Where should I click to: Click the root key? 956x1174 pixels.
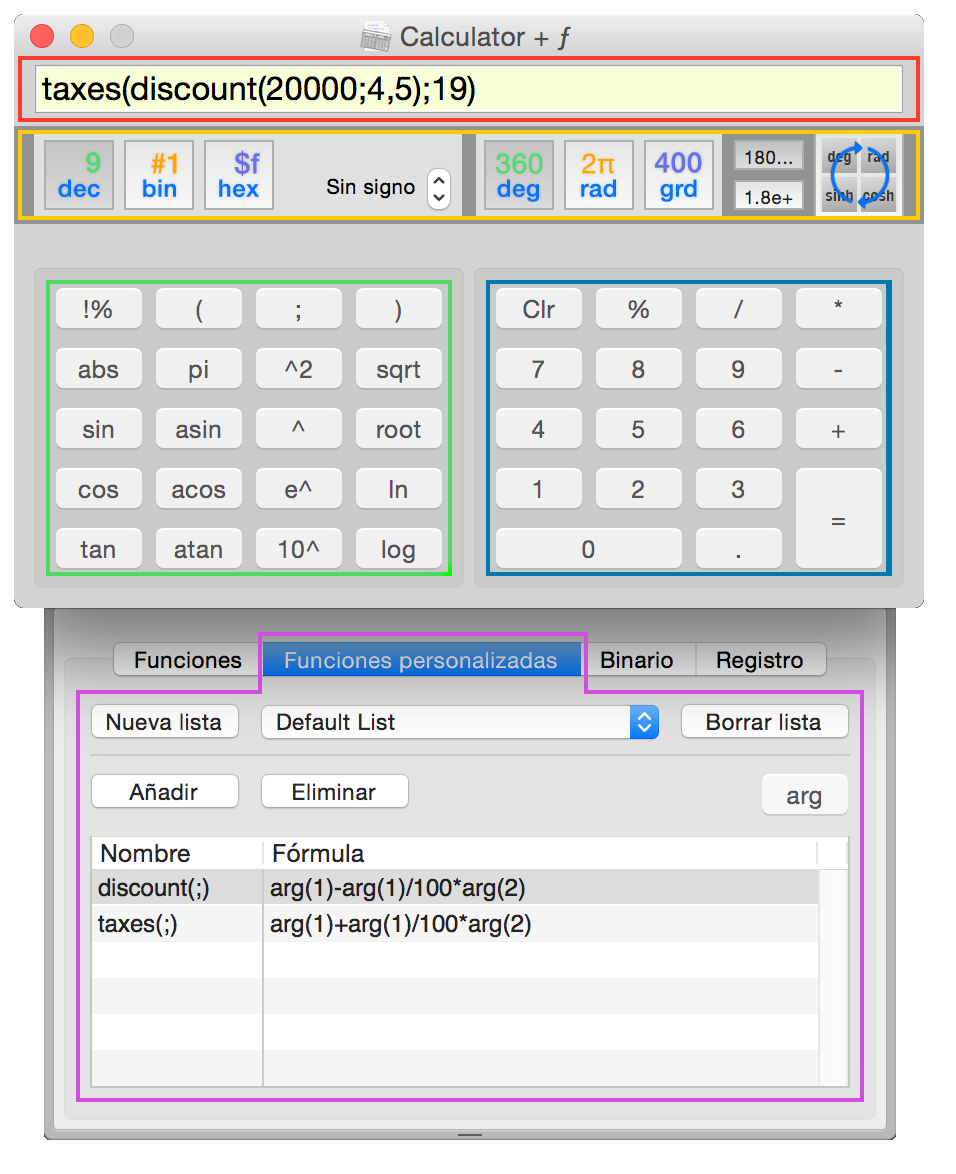tap(398, 429)
